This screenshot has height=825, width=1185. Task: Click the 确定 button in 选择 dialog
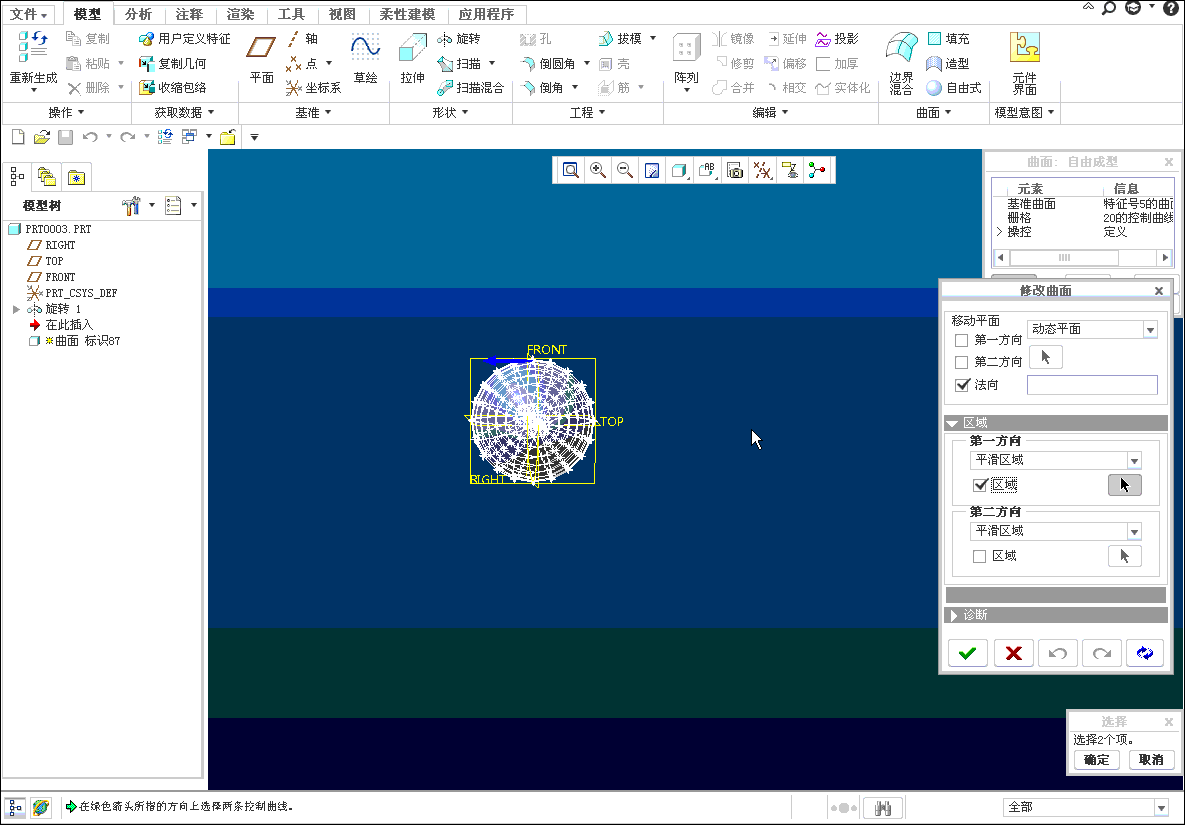(1097, 759)
